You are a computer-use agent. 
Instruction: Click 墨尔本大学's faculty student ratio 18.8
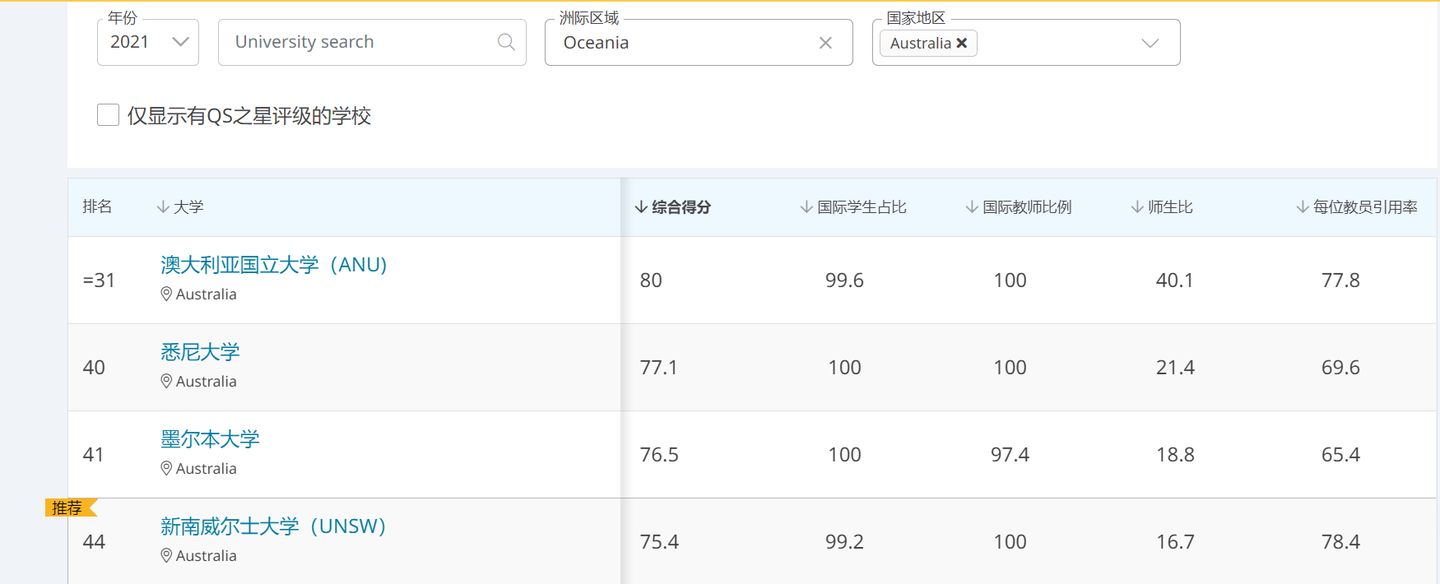pyautogui.click(x=1175, y=455)
